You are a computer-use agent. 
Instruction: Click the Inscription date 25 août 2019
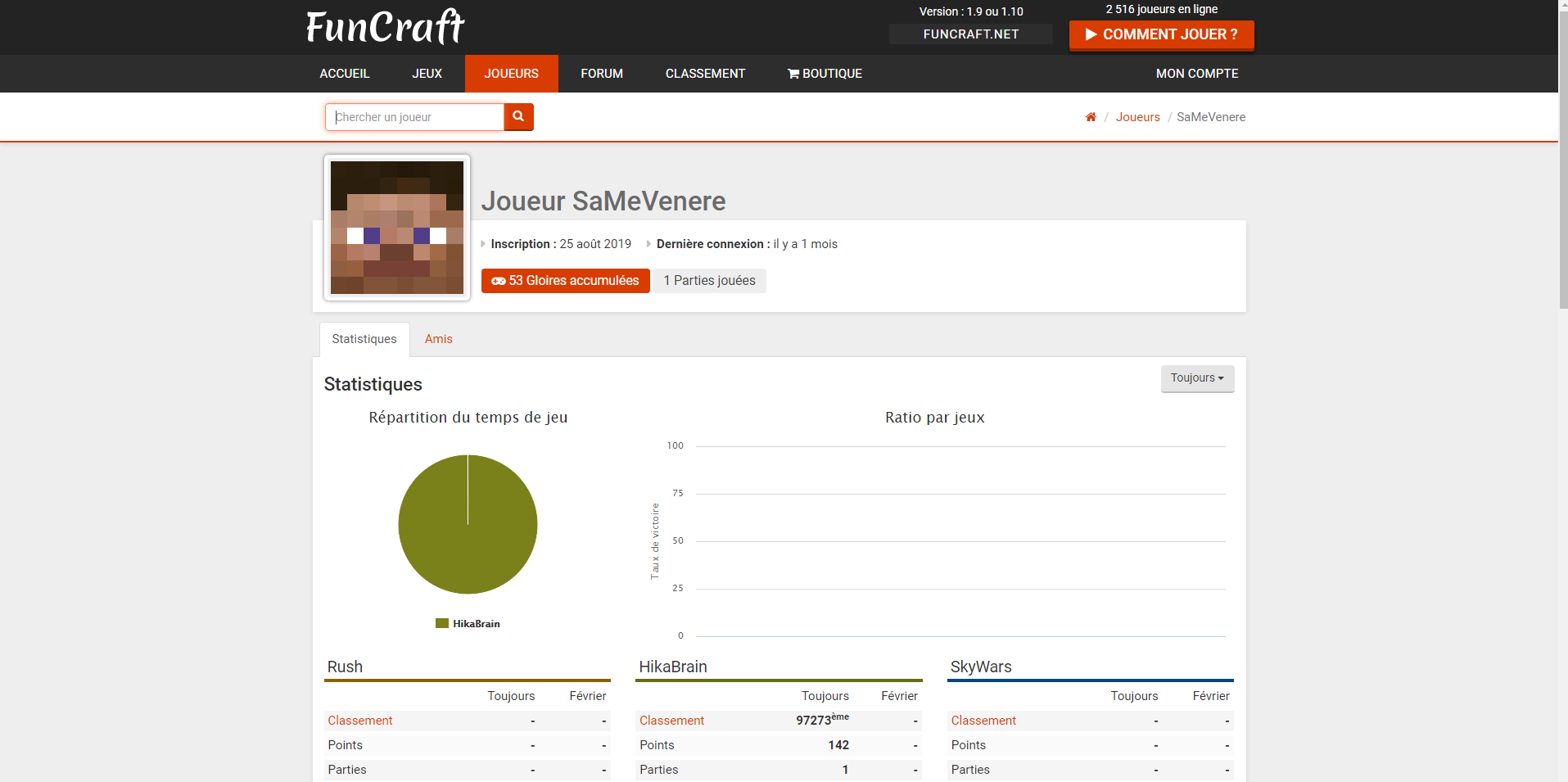pos(595,244)
